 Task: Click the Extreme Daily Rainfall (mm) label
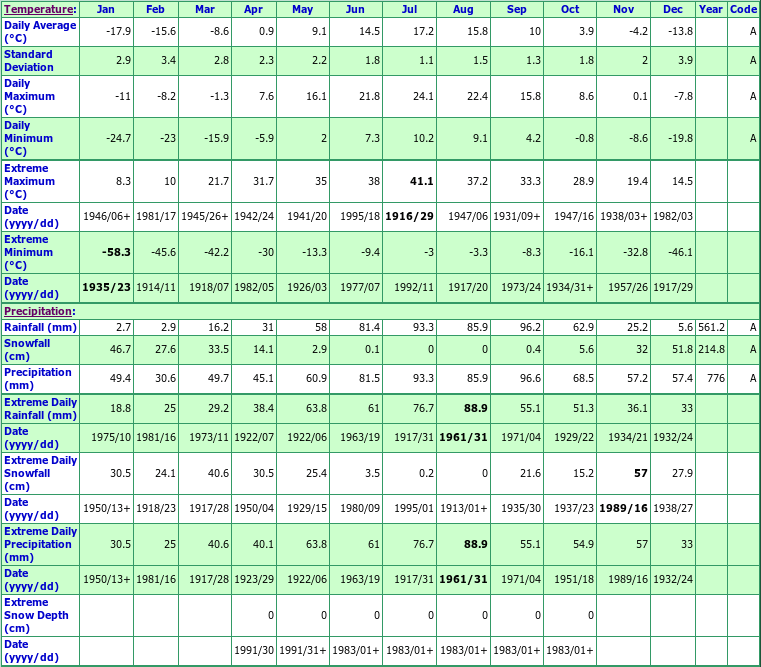[40, 408]
